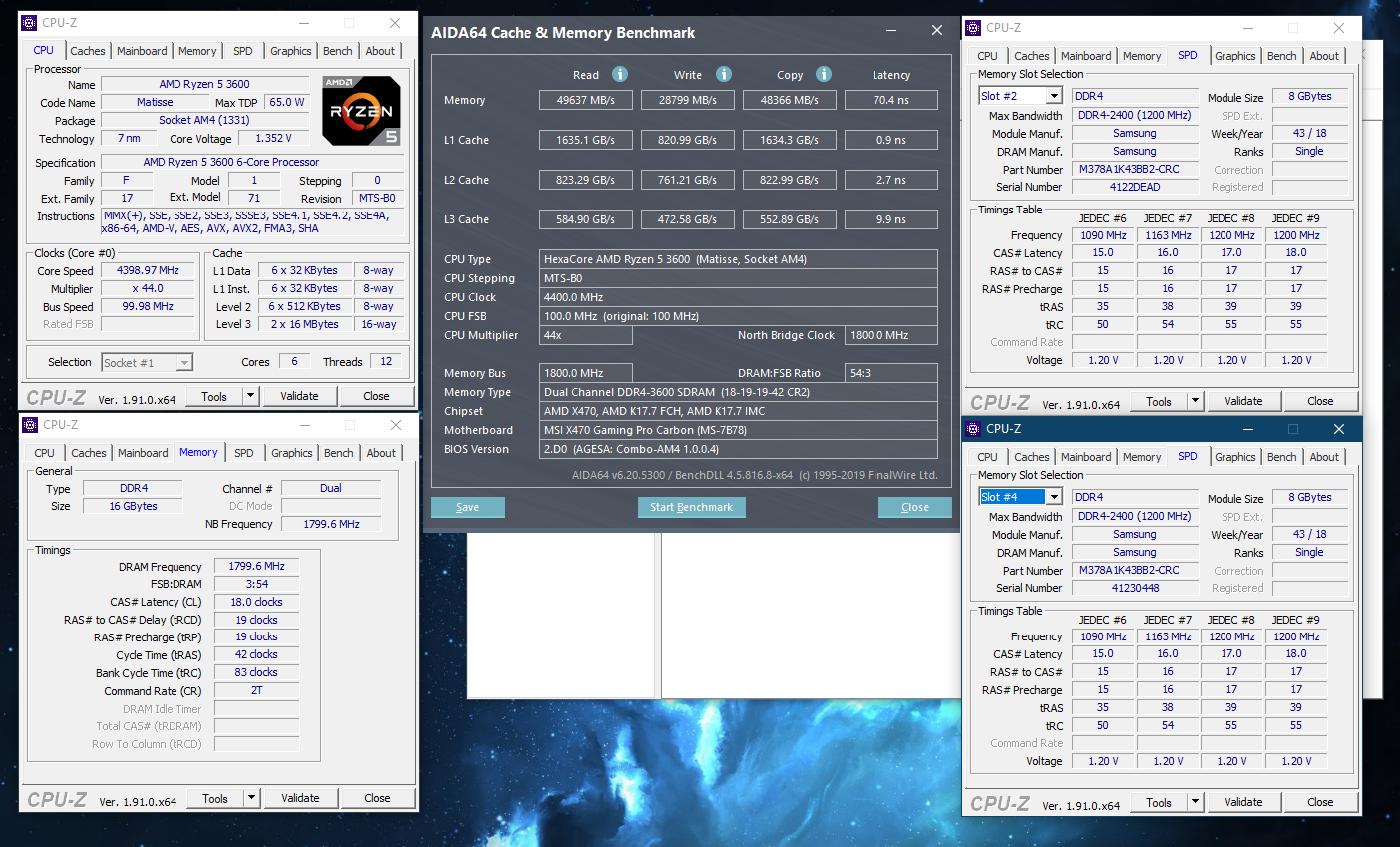Click the info icon next to Copy
The width and height of the screenshot is (1400, 847).
point(824,74)
